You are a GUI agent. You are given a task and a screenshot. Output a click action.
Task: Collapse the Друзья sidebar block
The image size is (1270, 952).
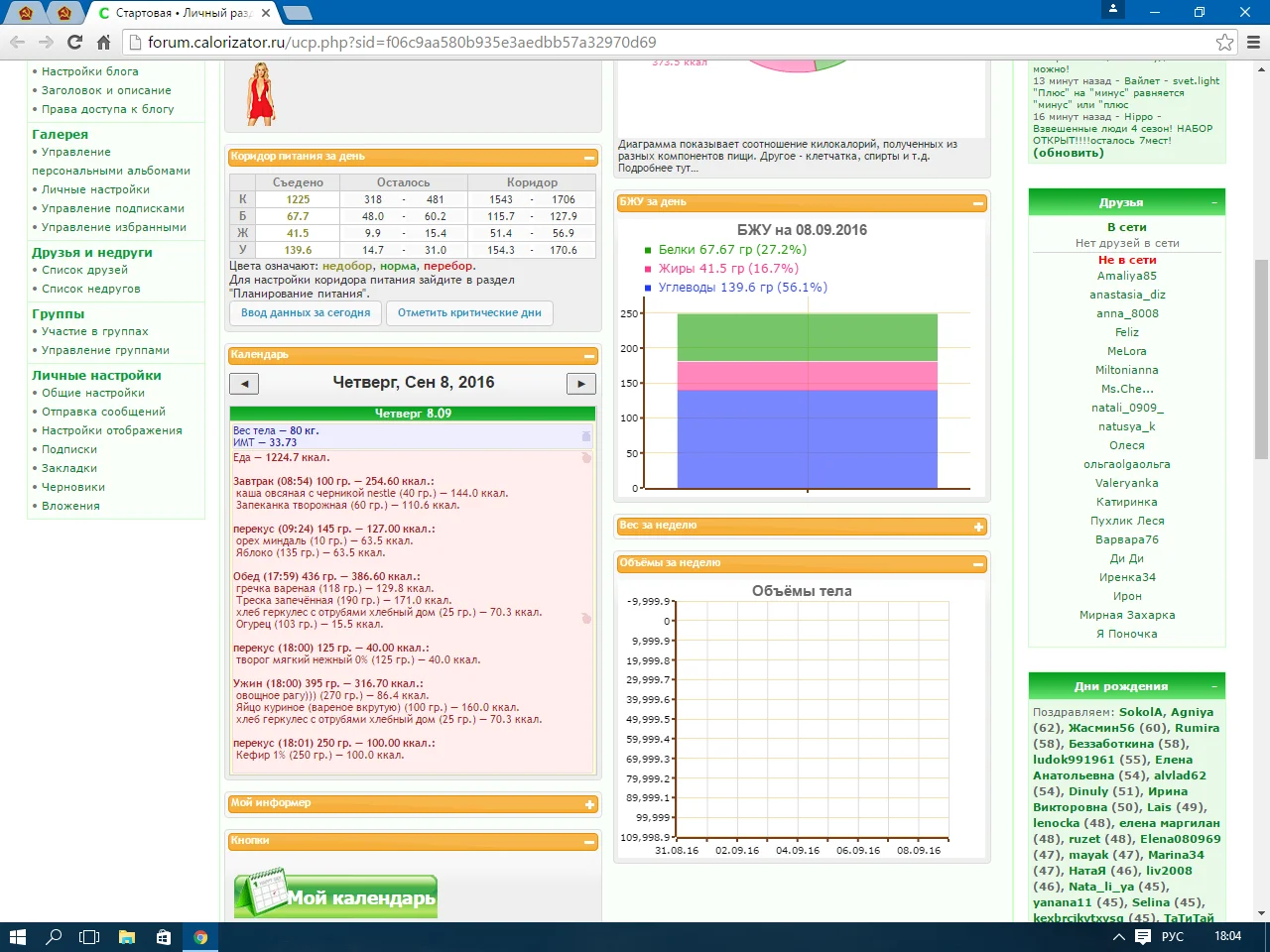tap(1214, 202)
